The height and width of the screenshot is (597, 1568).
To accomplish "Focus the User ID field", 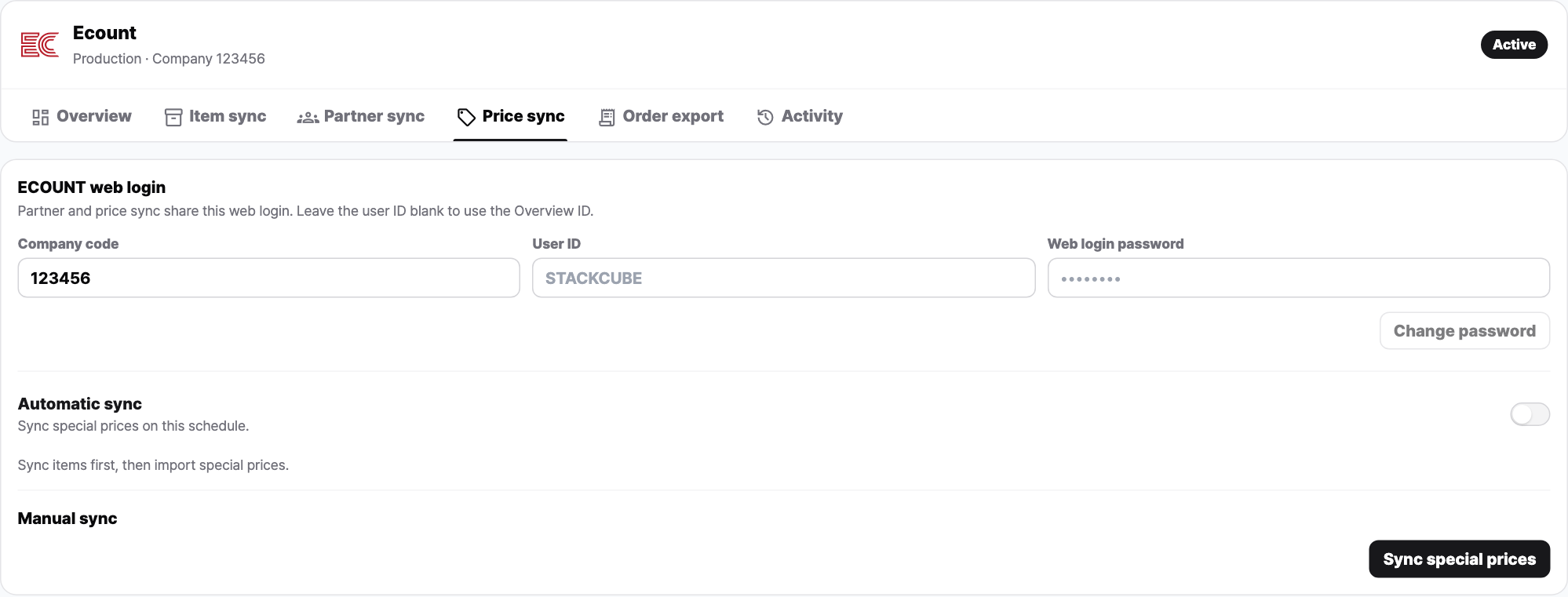I will coord(784,278).
